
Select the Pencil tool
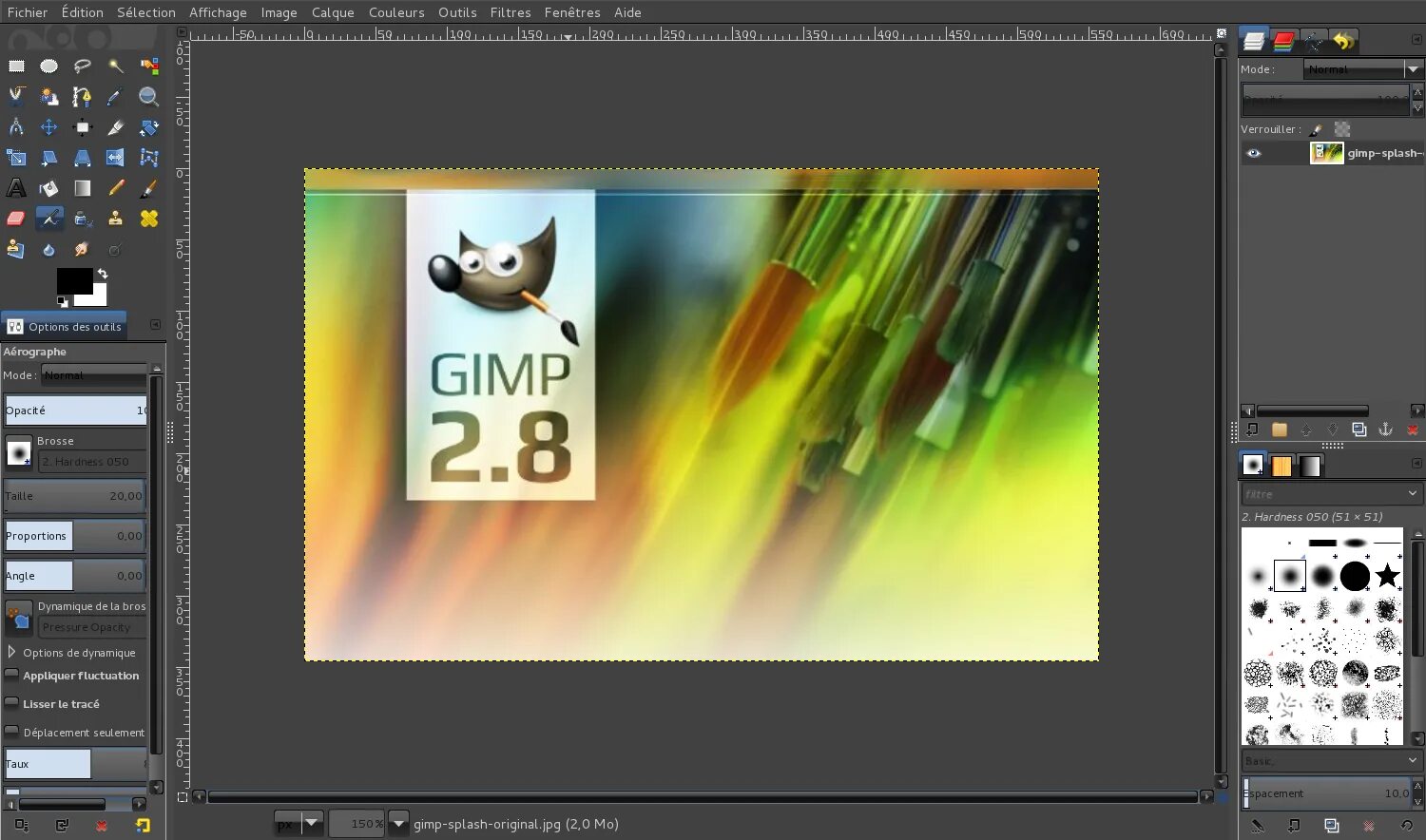pyautogui.click(x=116, y=188)
